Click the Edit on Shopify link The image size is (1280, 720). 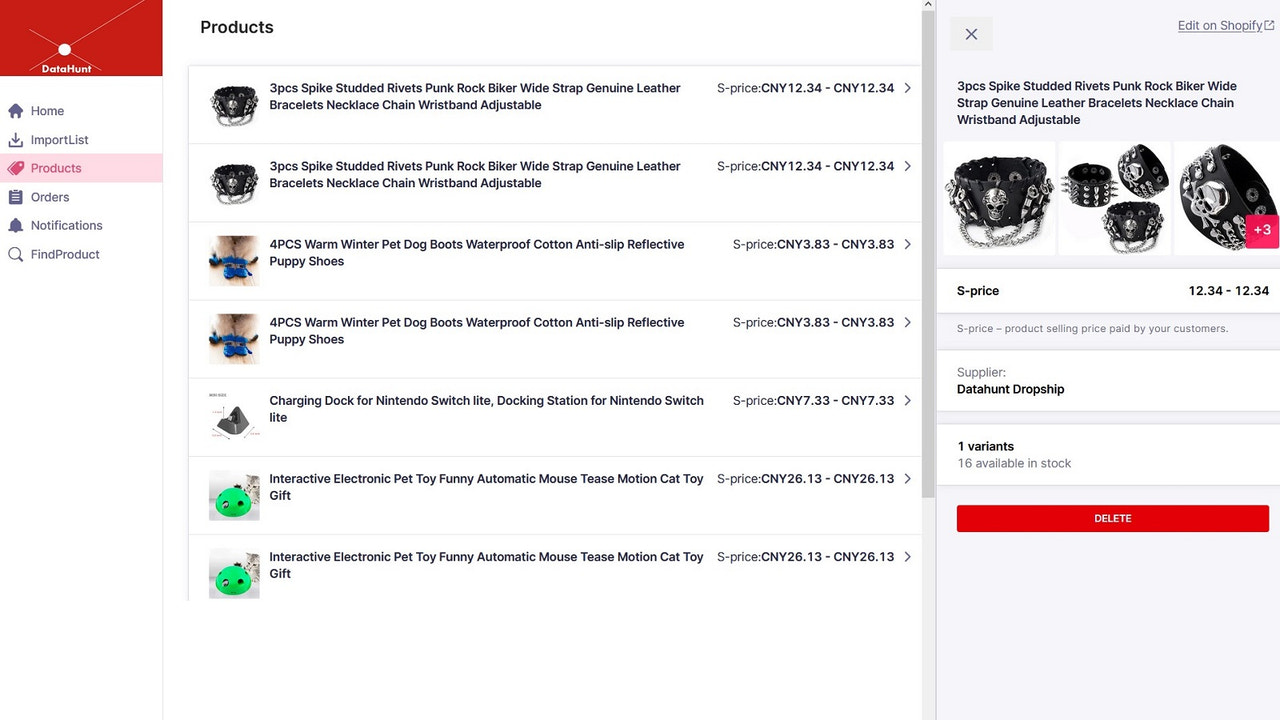click(1219, 25)
